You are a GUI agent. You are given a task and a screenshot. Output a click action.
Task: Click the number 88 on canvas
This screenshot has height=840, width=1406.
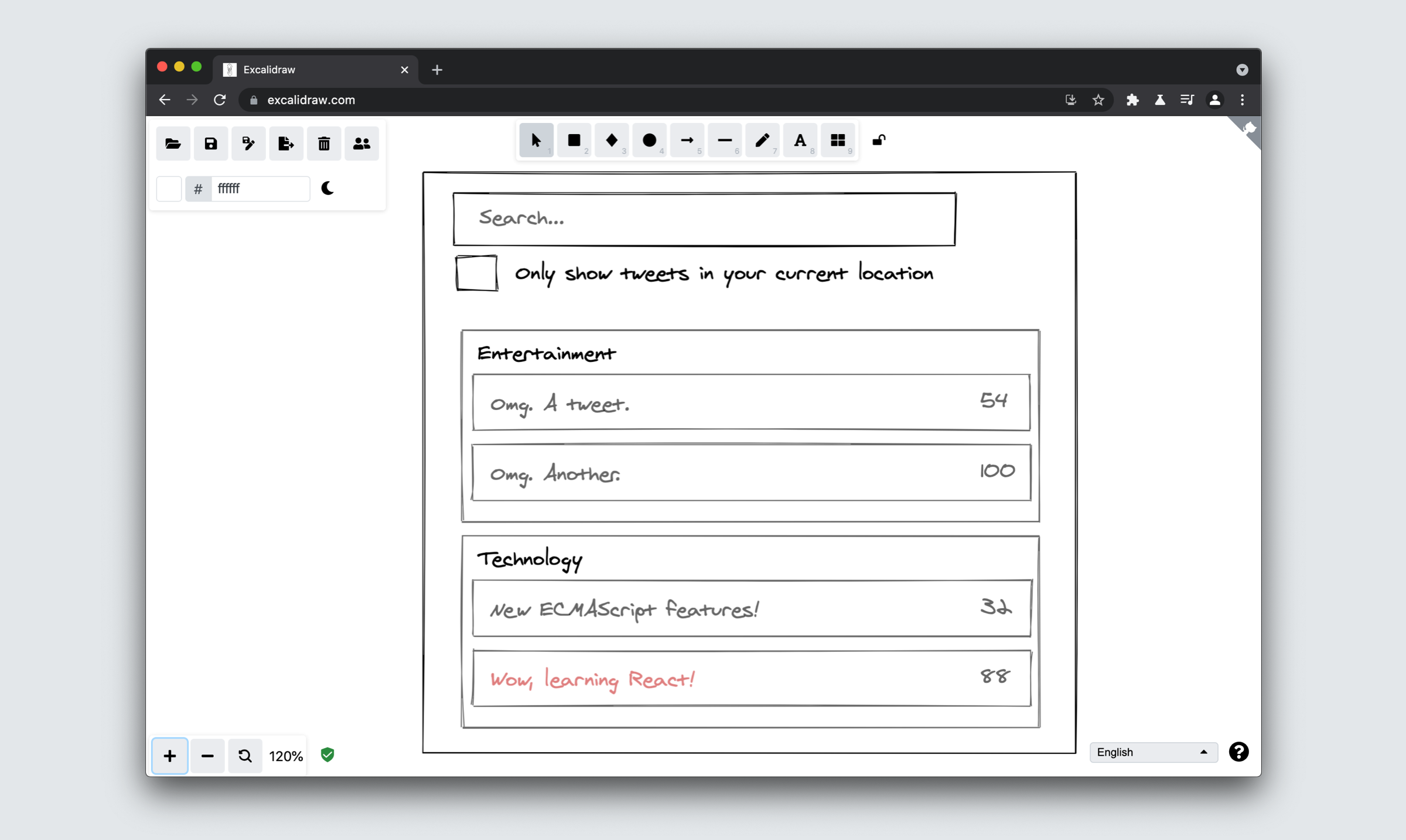coord(995,677)
